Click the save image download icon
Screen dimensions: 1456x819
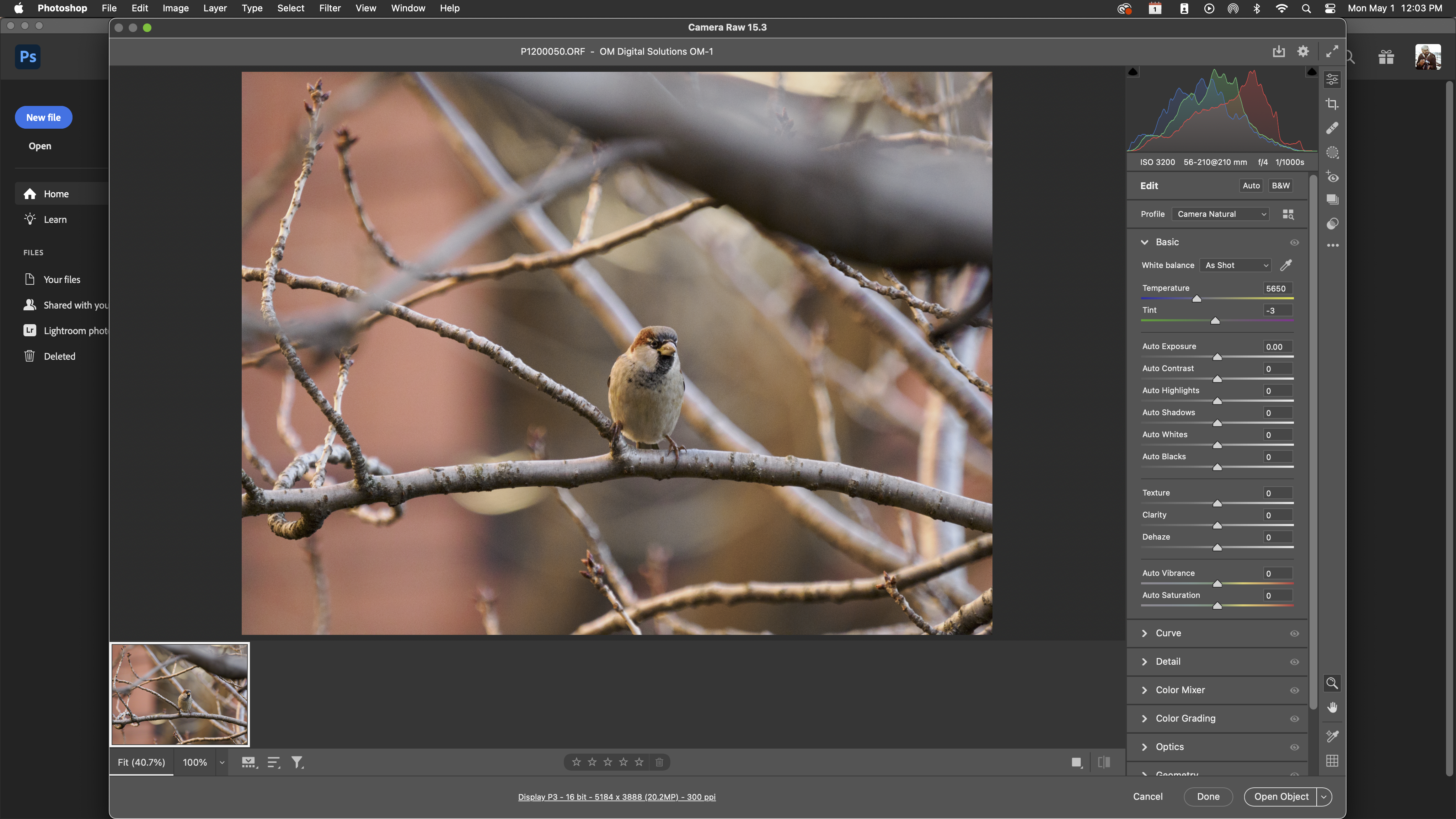(x=1279, y=52)
